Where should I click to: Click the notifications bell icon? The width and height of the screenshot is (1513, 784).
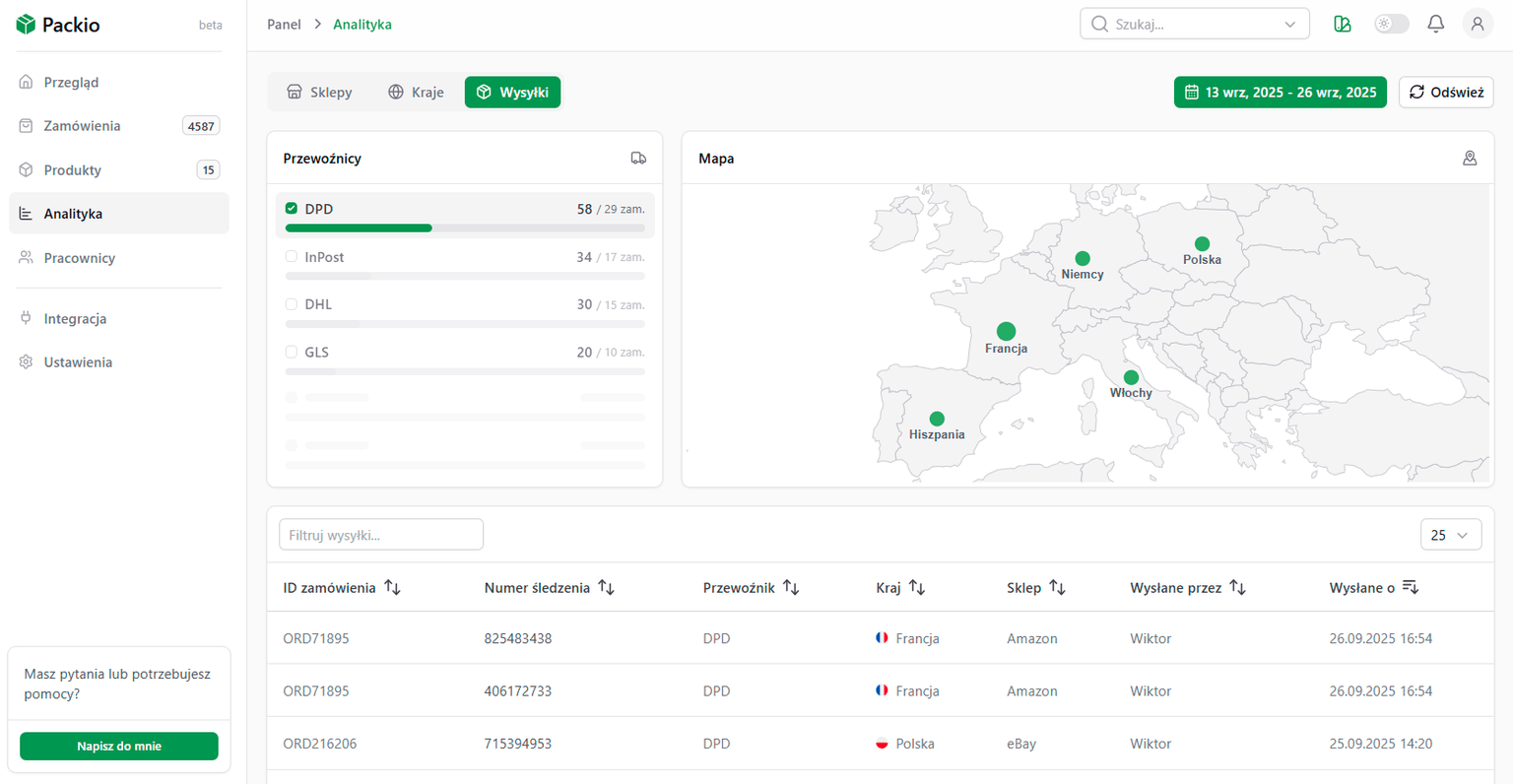click(1435, 25)
